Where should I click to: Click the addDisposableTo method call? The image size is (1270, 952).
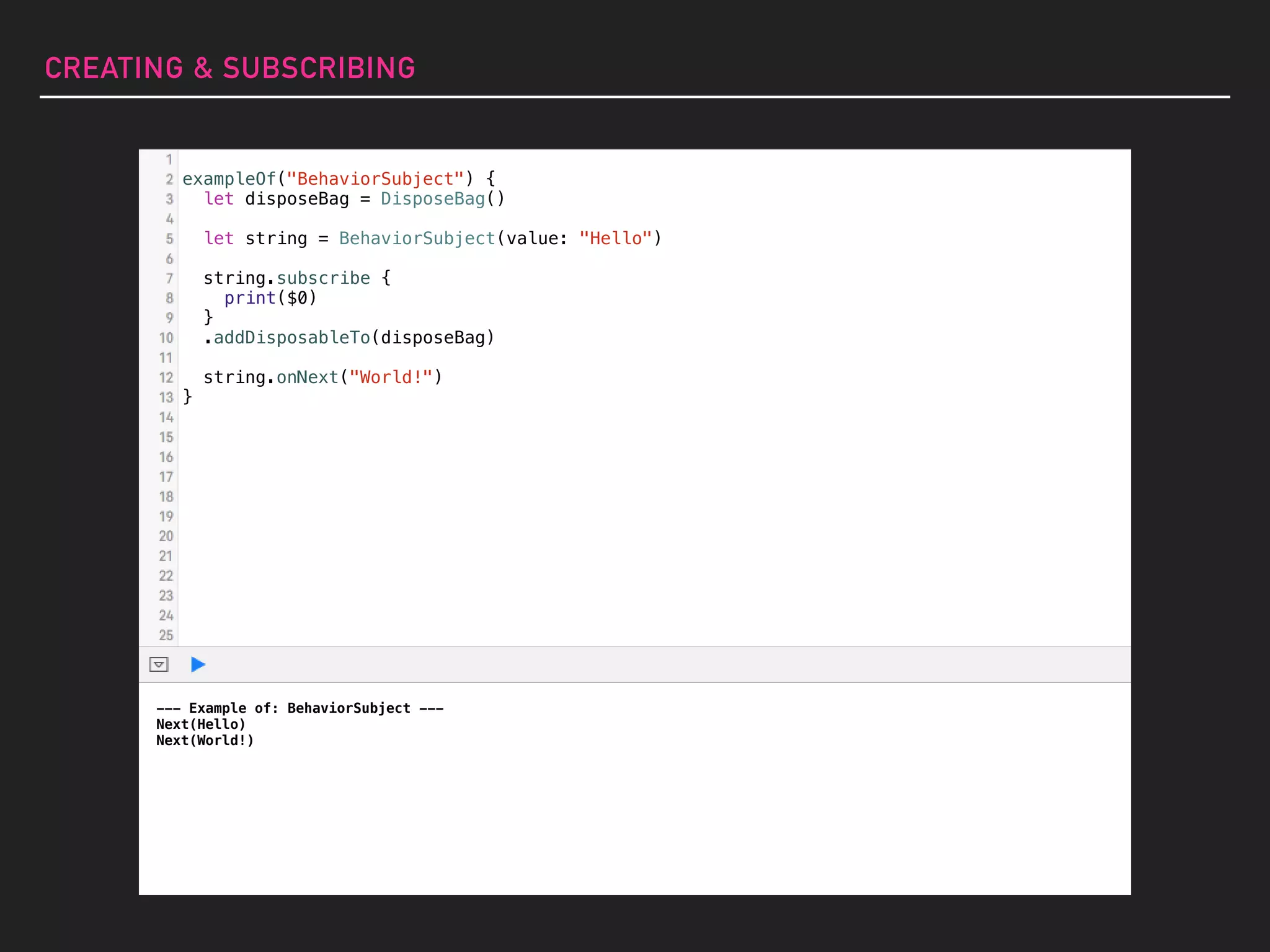point(291,338)
